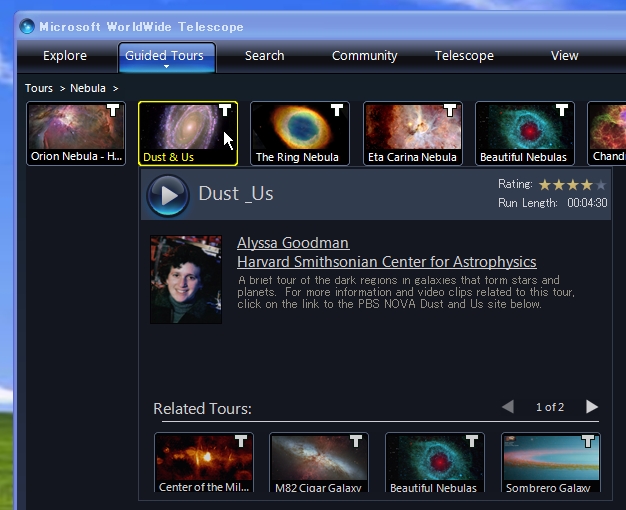Click the T badge on M82 Cigar Galaxy thumbnail
This screenshot has height=510, width=626.
(356, 441)
